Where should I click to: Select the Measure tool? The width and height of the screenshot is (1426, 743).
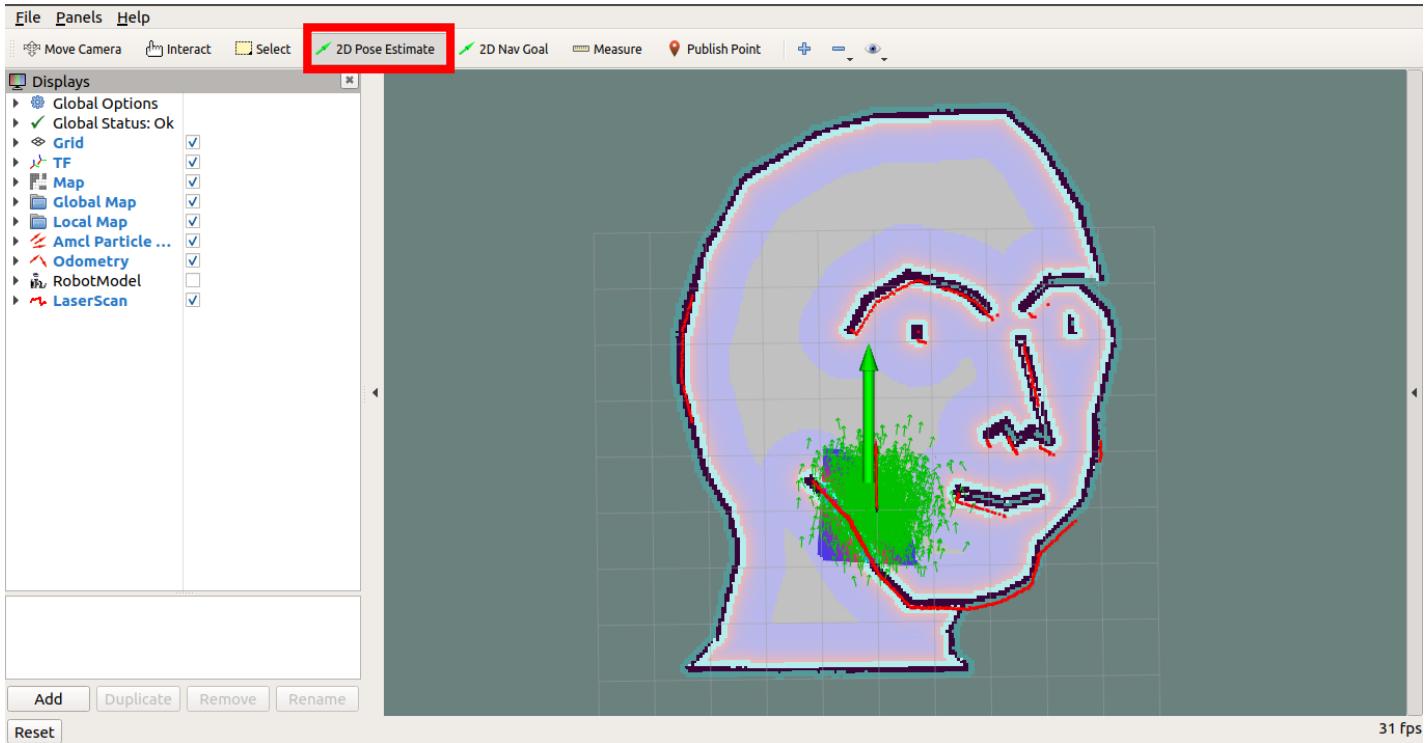(607, 49)
